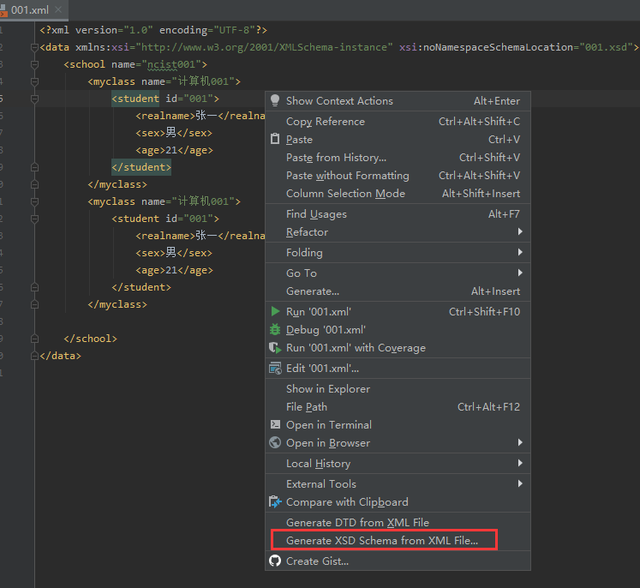Click the highlighted </student> closing tag
Screen dimensions: 640x588
(x=141, y=167)
